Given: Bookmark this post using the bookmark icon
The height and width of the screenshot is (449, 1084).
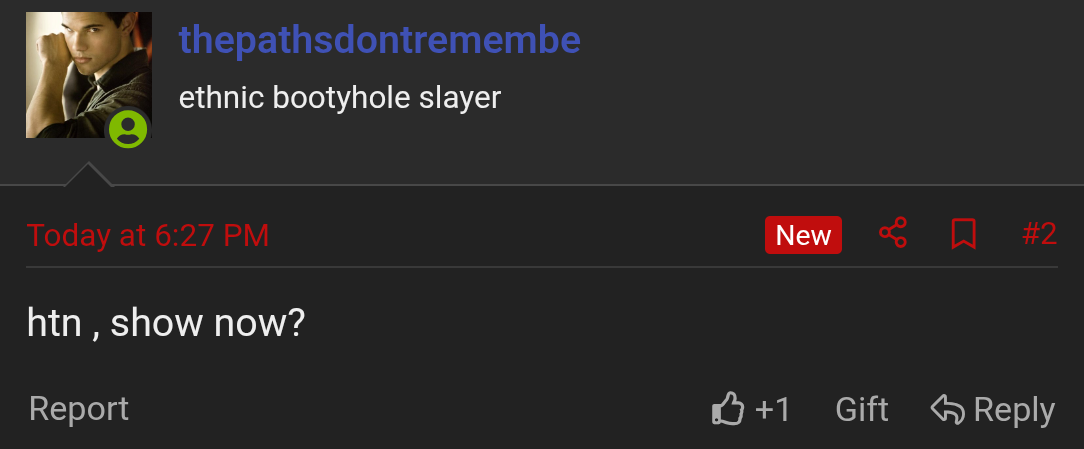Looking at the screenshot, I should point(963,234).
